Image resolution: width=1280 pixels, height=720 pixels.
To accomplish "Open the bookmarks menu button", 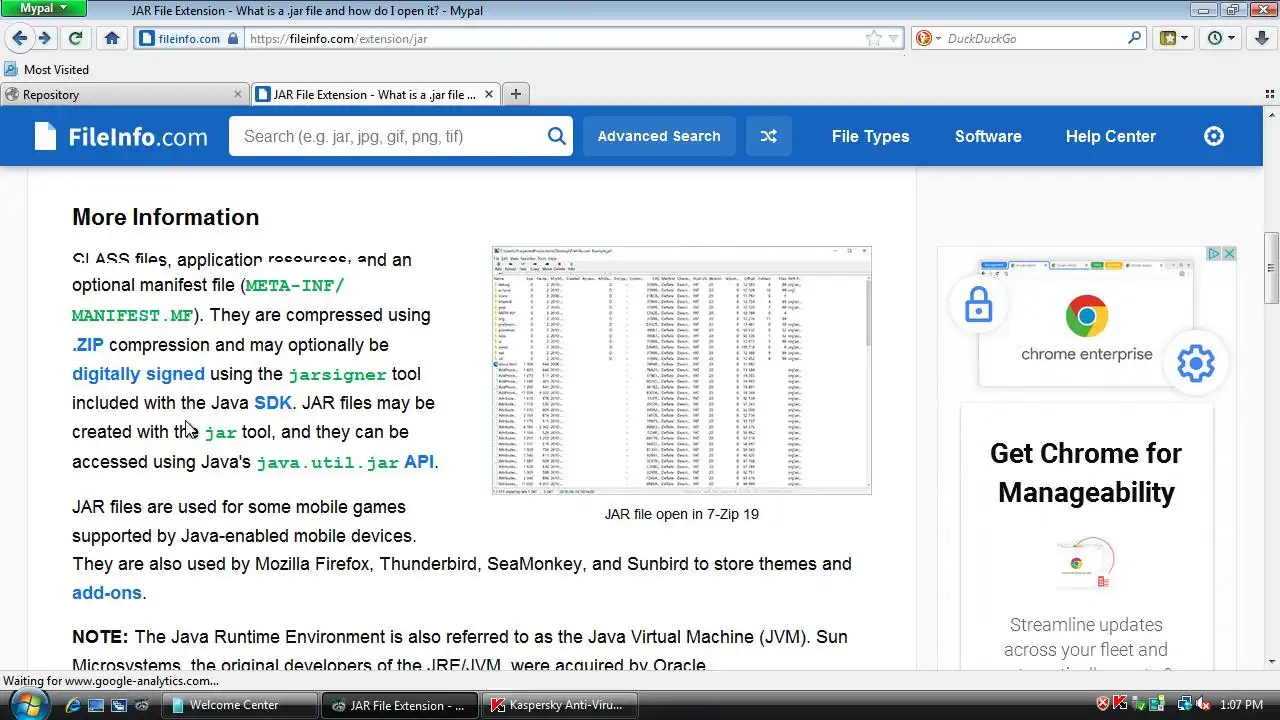I will point(1174,38).
